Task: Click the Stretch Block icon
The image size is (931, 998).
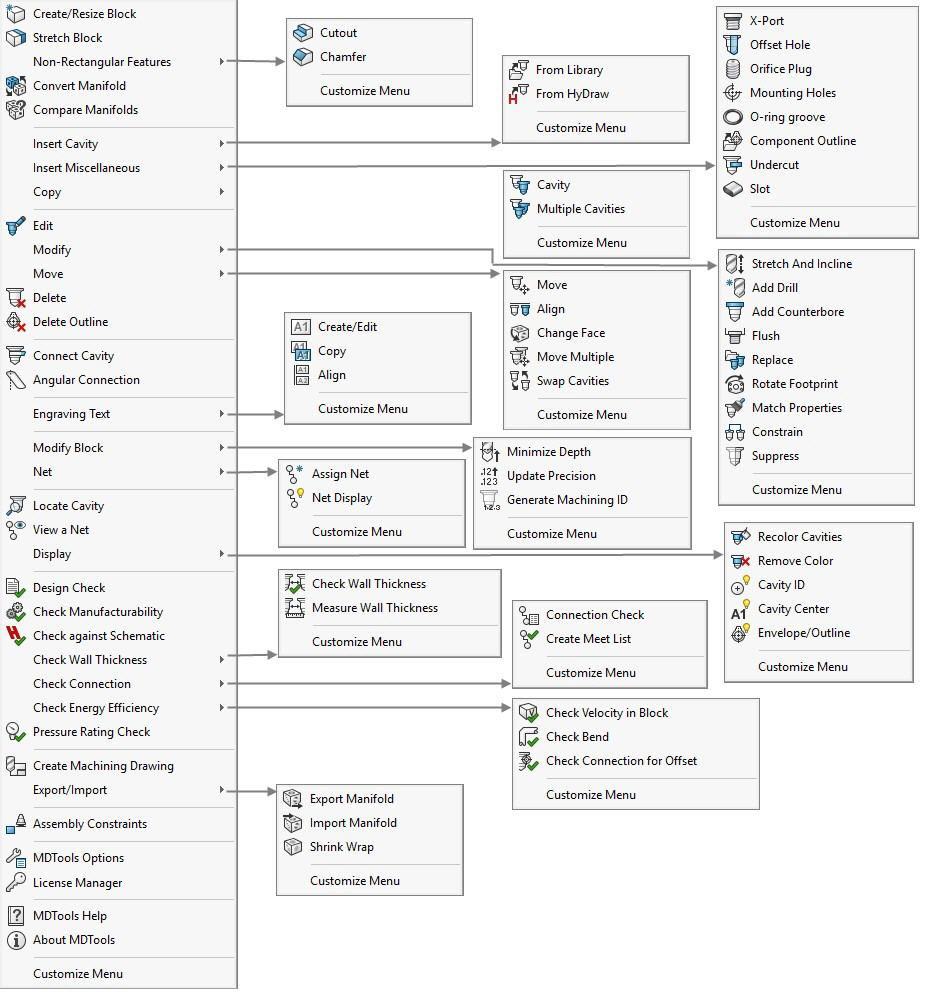Action: coord(15,38)
